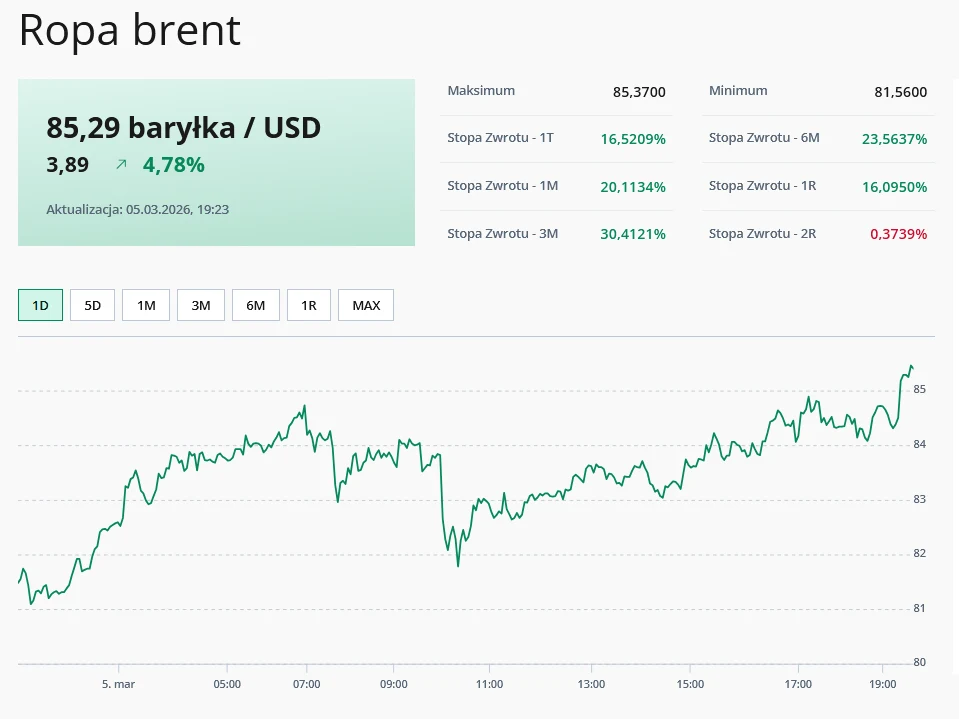Switch to the 1R yearly view
The height and width of the screenshot is (719, 959).
click(308, 305)
